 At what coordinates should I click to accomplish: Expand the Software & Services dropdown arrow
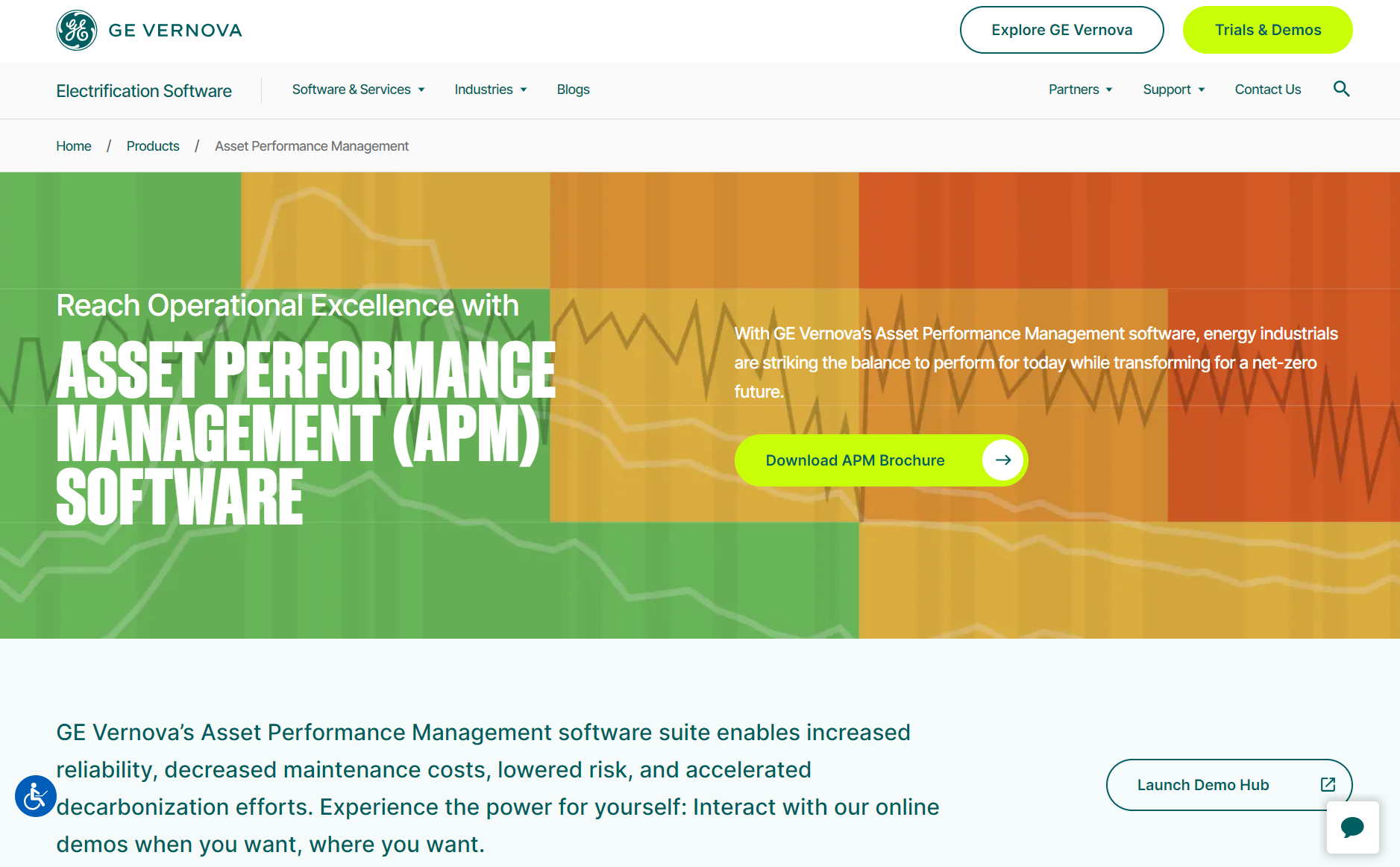[x=421, y=90]
